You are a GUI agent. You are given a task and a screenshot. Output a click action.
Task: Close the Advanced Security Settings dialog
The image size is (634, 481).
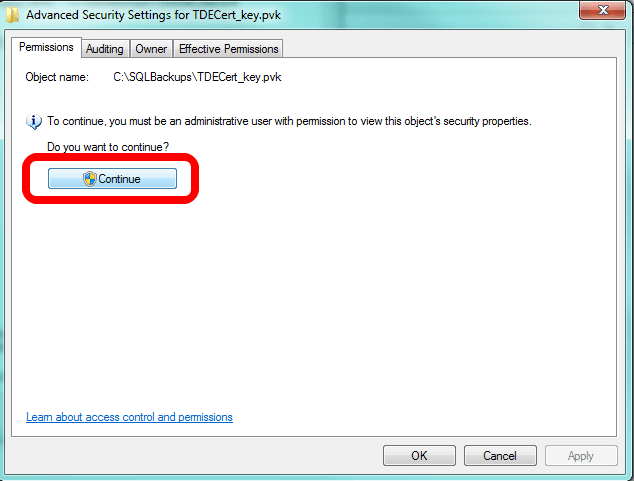point(602,10)
